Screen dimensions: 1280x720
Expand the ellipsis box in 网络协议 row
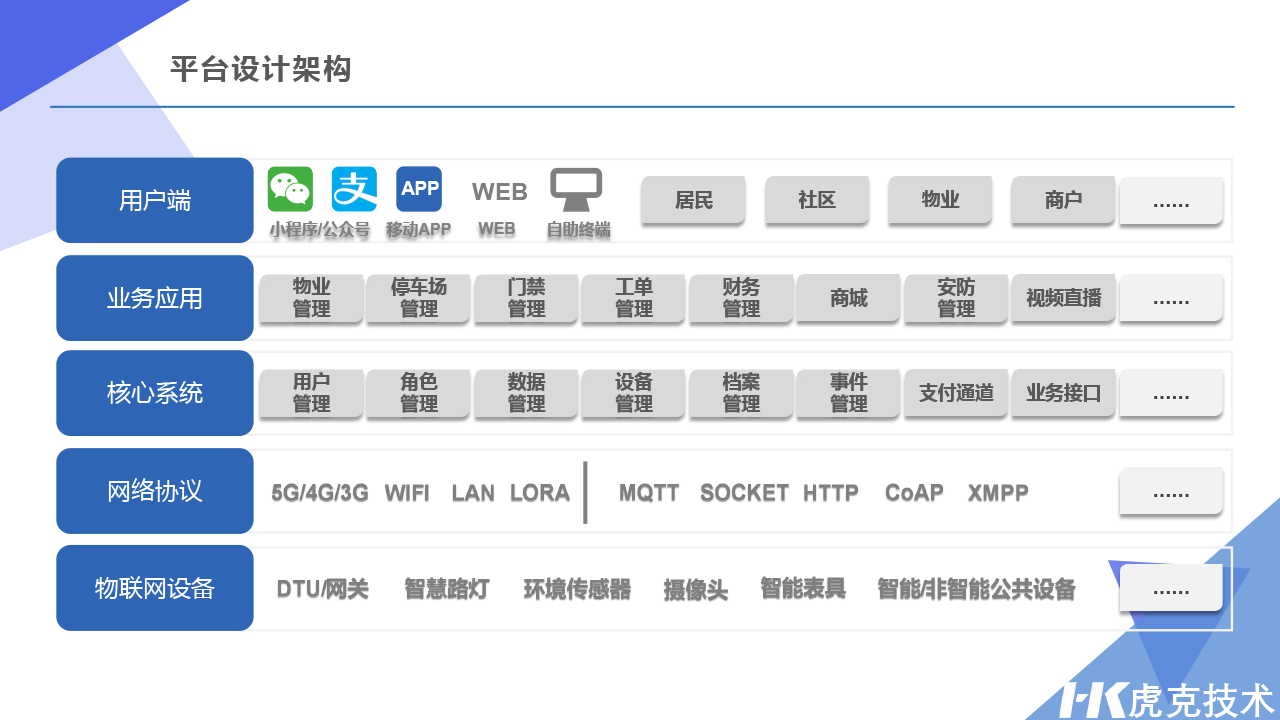pos(1171,491)
